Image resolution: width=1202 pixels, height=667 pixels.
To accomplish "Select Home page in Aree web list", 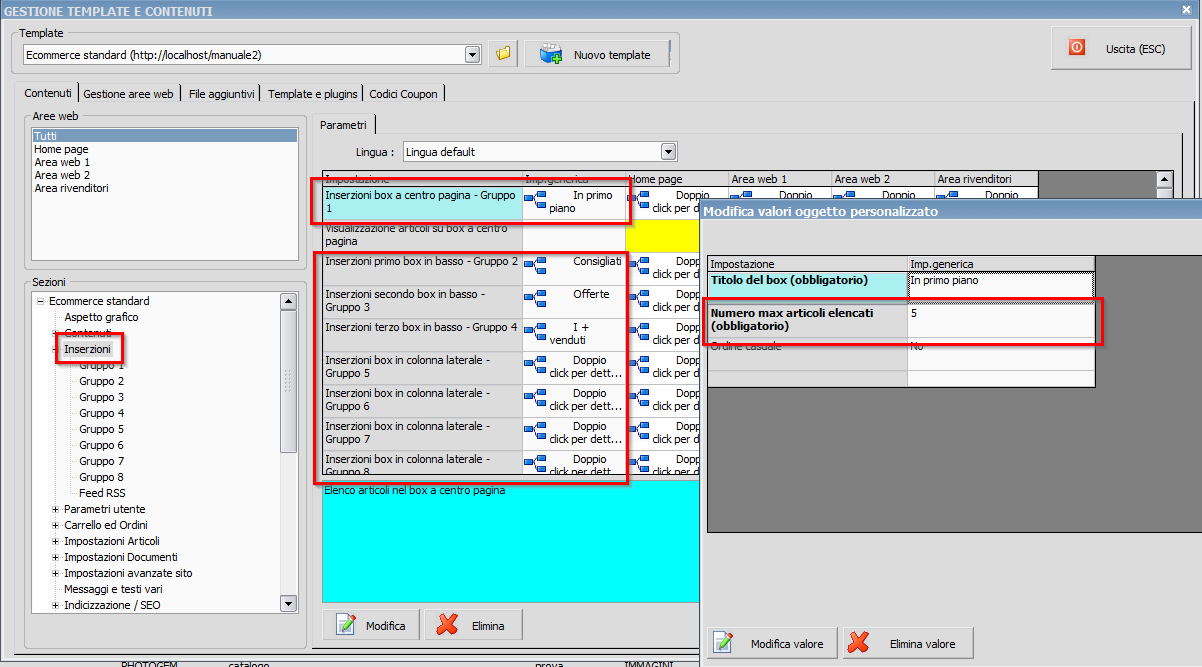I will (61, 149).
